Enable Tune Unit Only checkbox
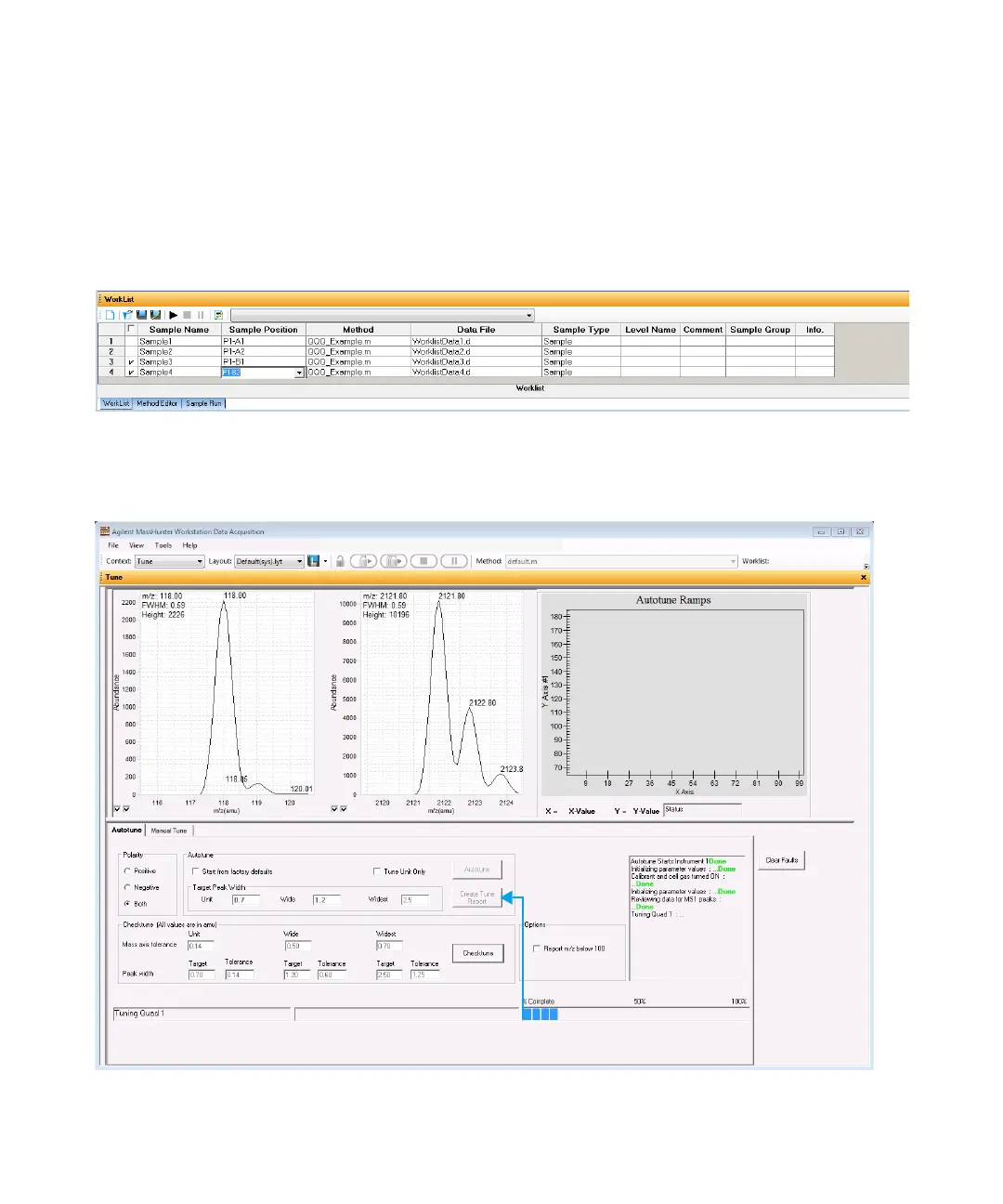 (x=376, y=871)
